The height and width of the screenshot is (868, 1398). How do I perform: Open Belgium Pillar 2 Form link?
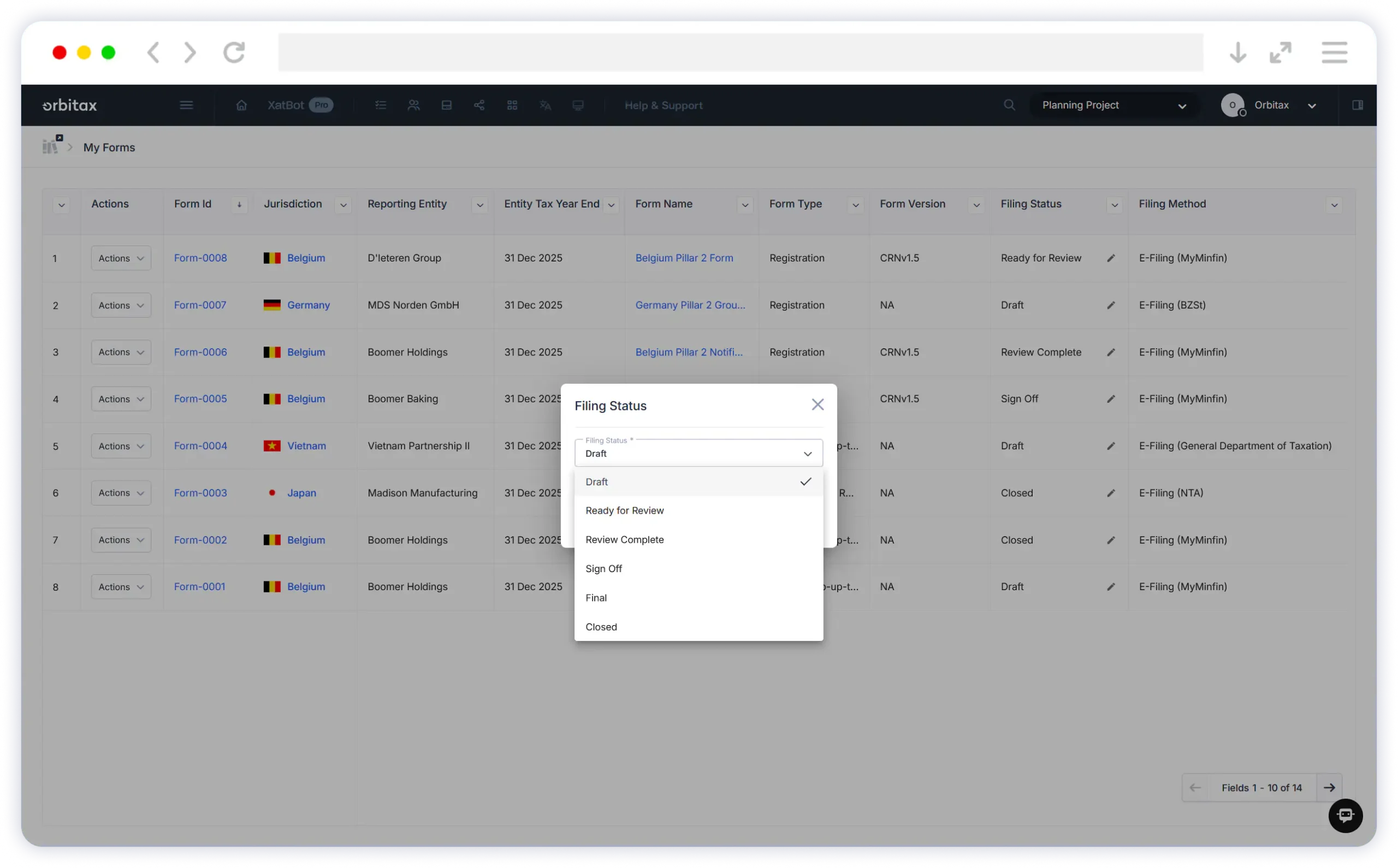[x=684, y=258]
